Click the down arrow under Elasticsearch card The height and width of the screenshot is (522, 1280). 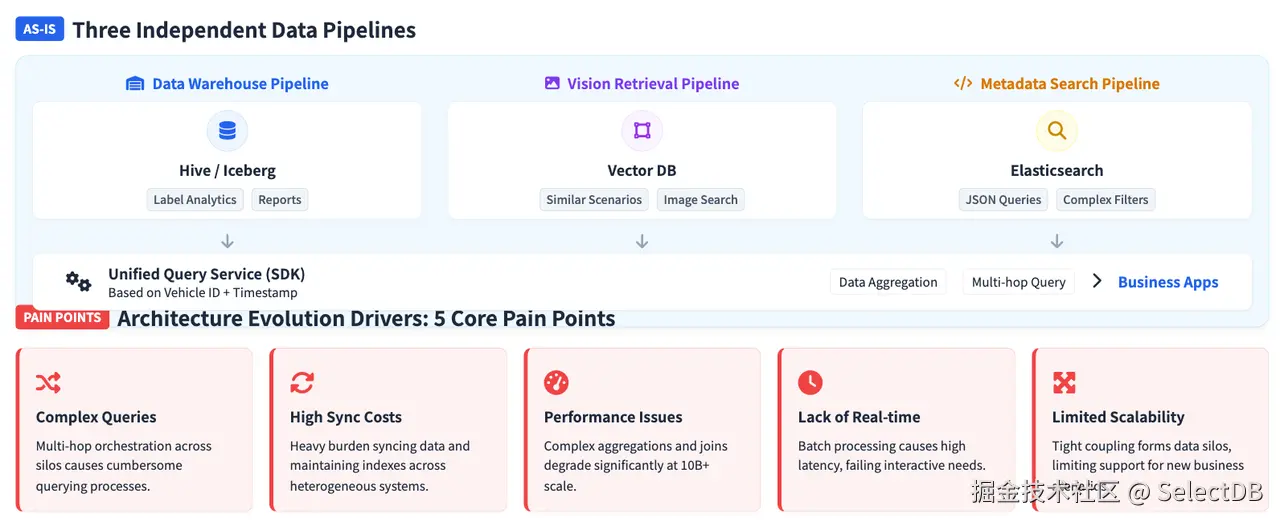tap(1057, 241)
